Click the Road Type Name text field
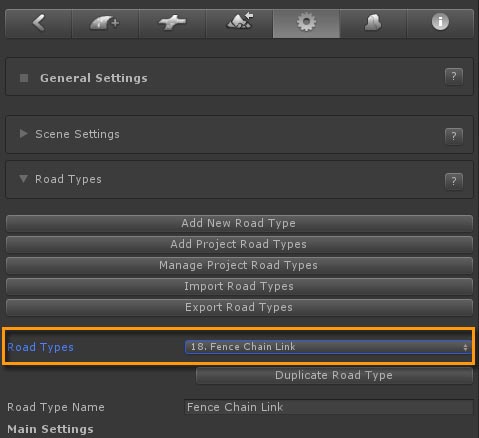The image size is (479, 438). coord(329,407)
